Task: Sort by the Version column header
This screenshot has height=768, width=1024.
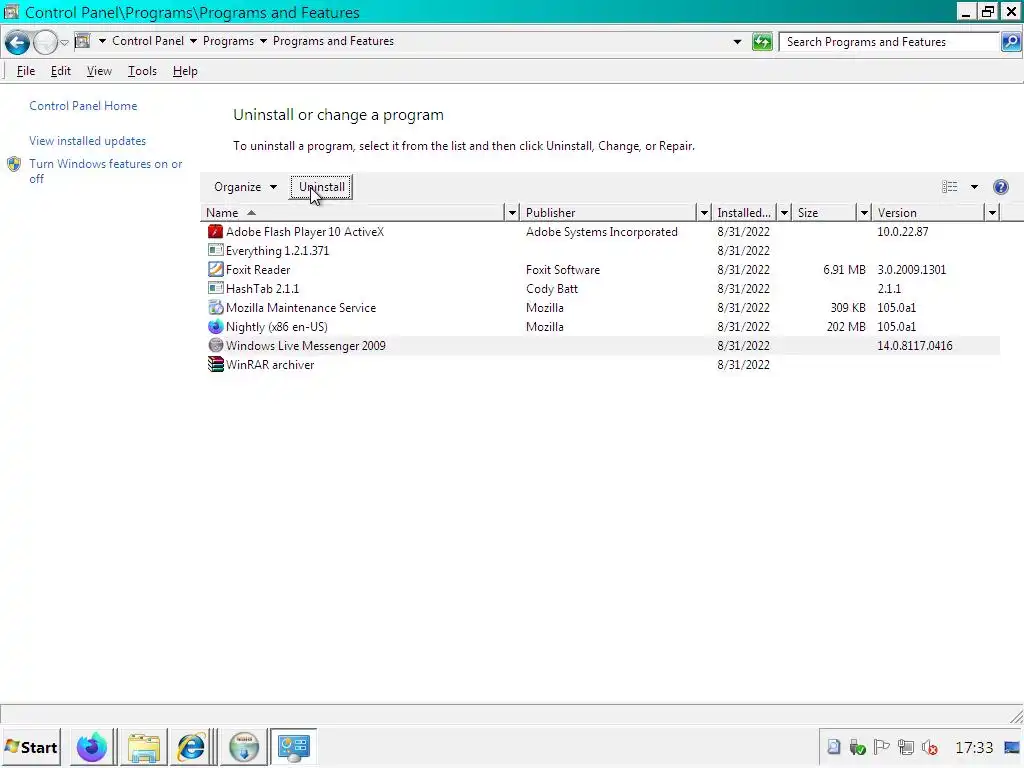Action: click(929, 213)
